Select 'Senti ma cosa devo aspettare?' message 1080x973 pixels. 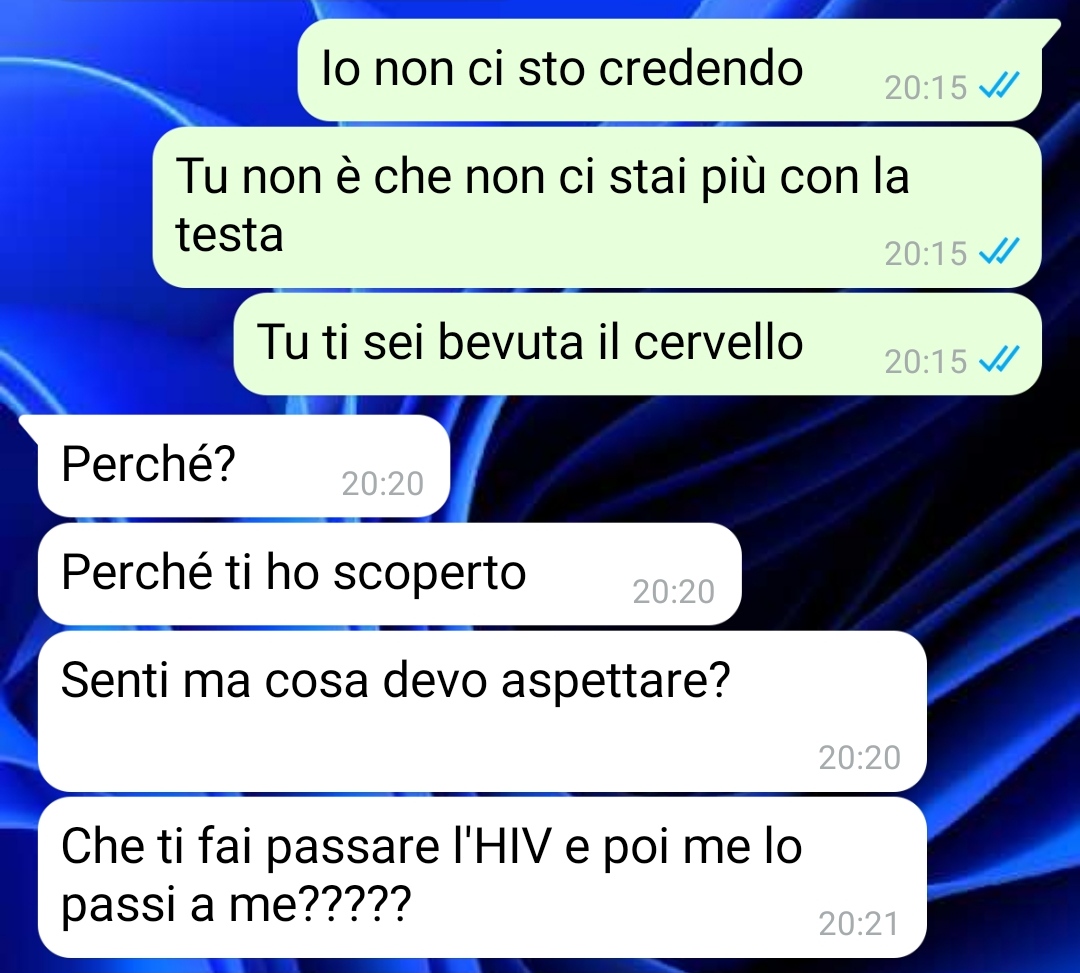click(482, 711)
